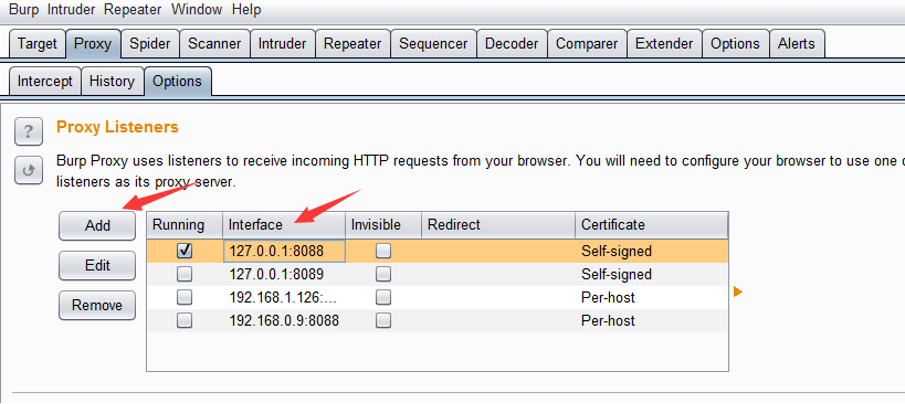Image resolution: width=905 pixels, height=404 pixels.
Task: Sort by the Invisible column header
Action: [x=383, y=225]
